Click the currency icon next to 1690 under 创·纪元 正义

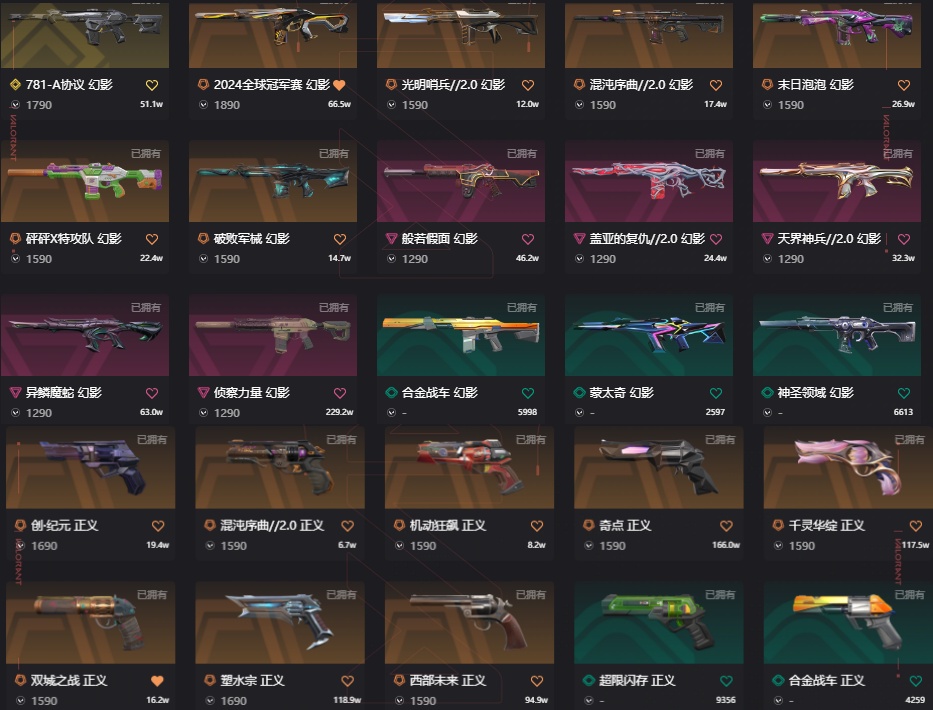21,546
